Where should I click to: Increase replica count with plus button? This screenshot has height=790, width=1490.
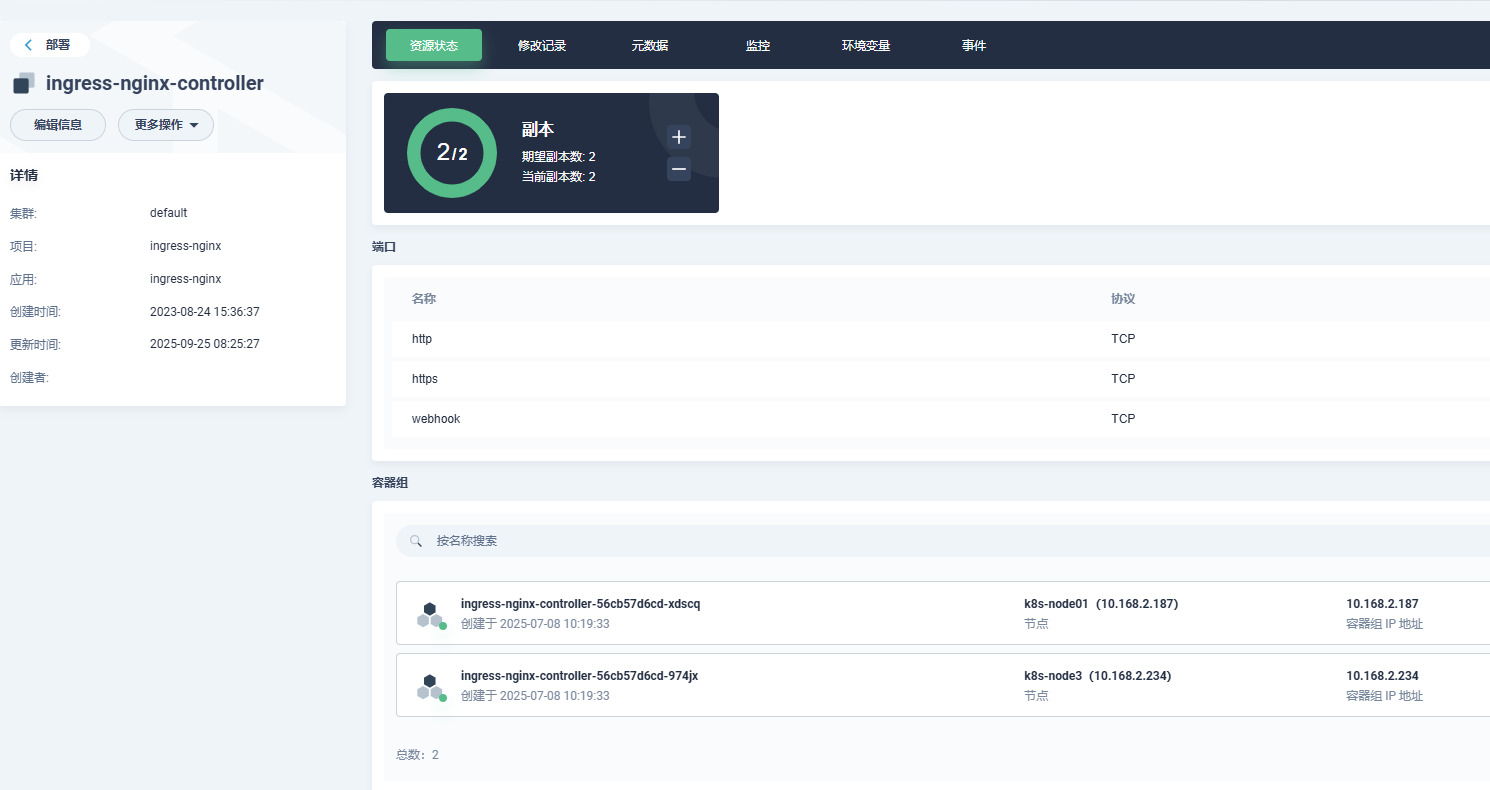[x=679, y=137]
